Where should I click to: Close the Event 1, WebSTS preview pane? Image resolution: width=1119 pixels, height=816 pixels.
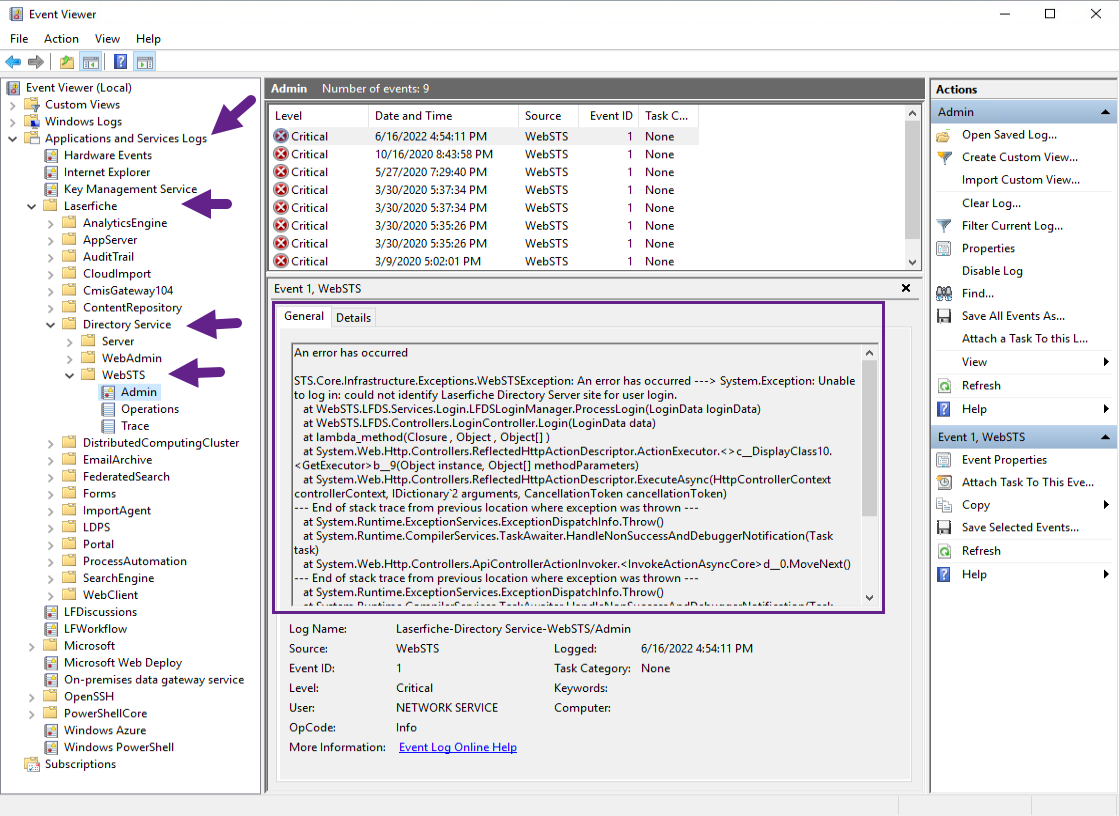pos(906,288)
